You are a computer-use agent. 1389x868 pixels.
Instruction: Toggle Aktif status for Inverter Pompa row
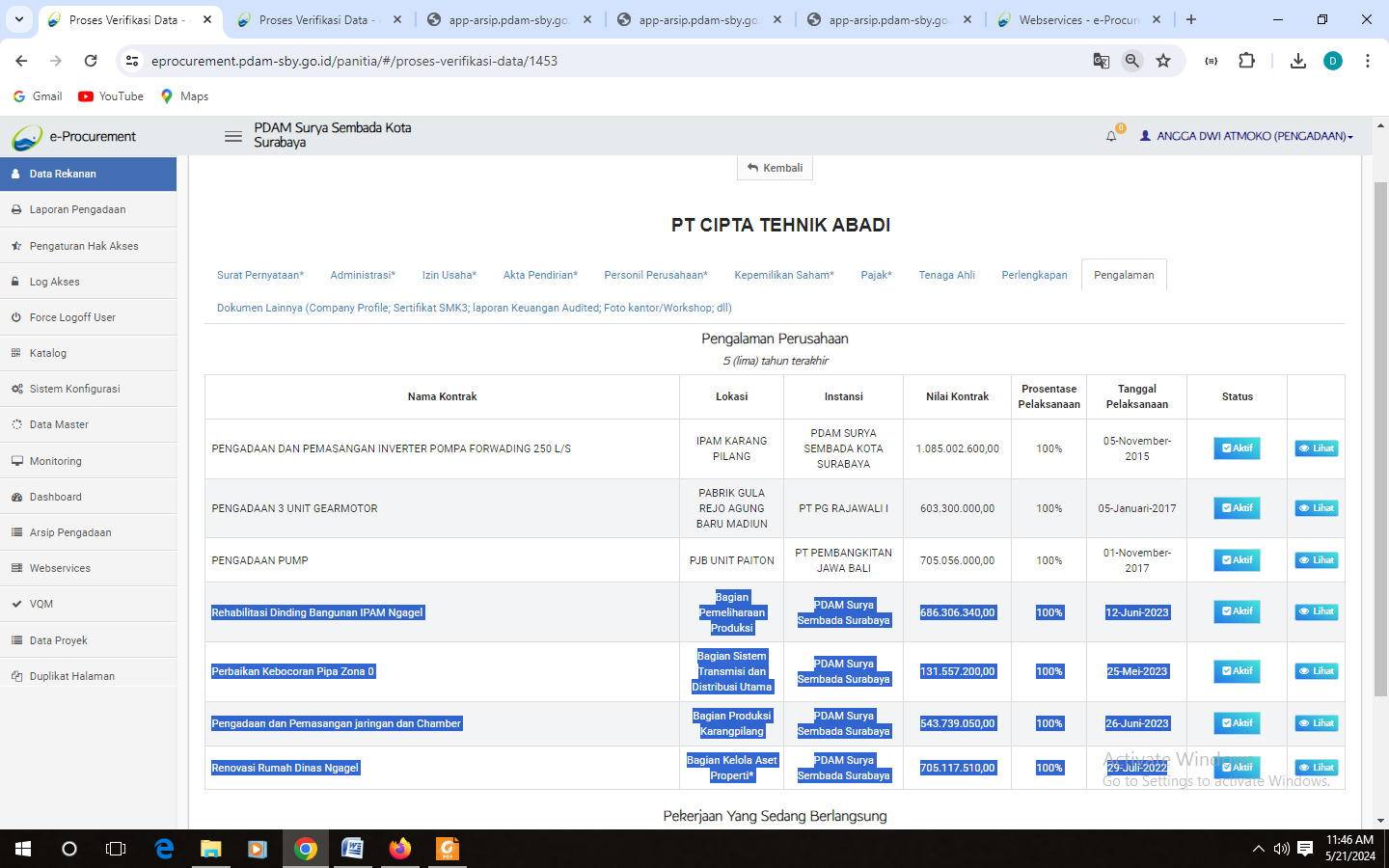pyautogui.click(x=1237, y=448)
